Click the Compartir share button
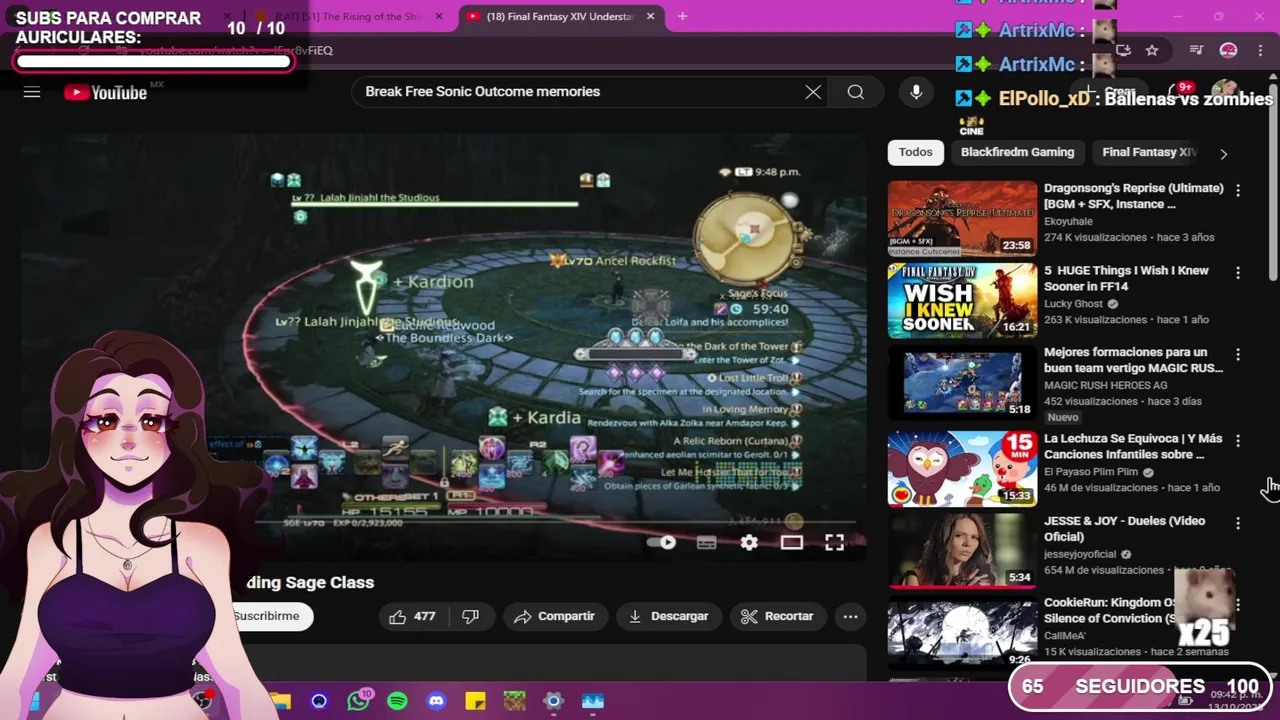This screenshot has height=720, width=1280. (x=555, y=616)
